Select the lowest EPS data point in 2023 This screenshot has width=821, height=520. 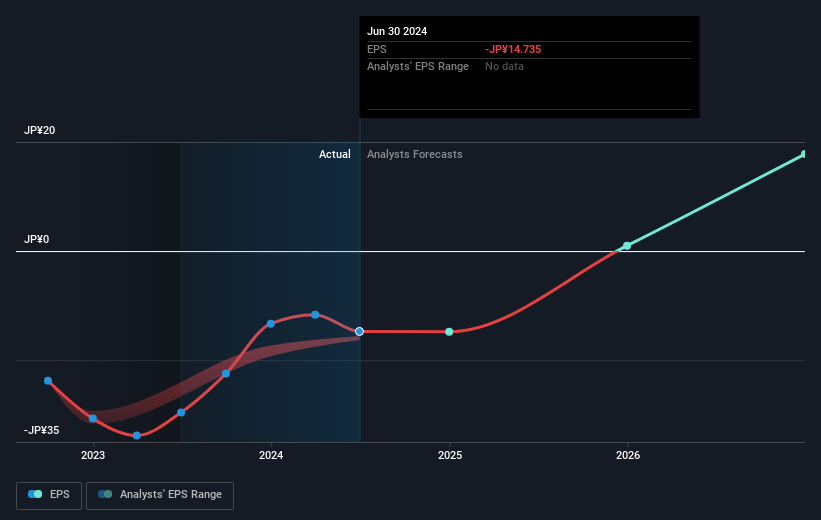137,436
